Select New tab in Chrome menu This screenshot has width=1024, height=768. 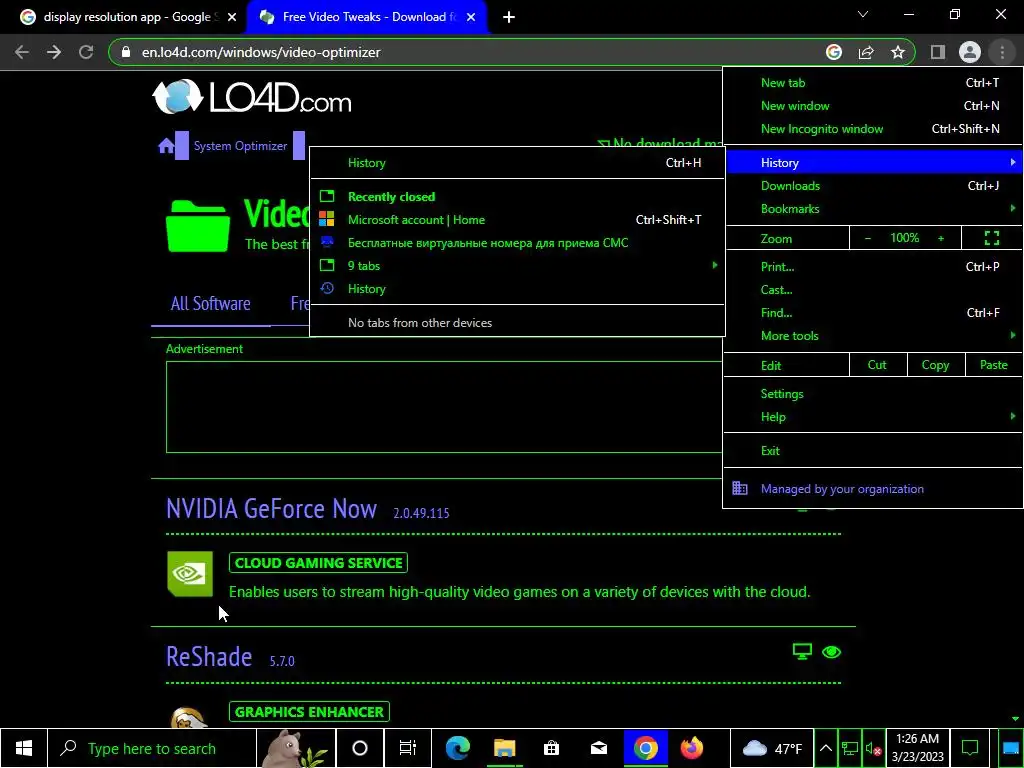[872, 83]
